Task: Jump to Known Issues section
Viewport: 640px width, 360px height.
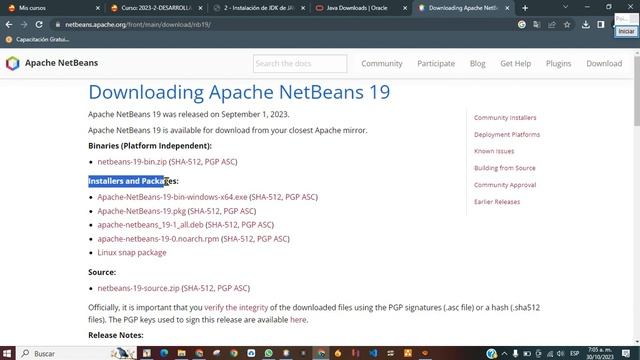Action: (494, 151)
